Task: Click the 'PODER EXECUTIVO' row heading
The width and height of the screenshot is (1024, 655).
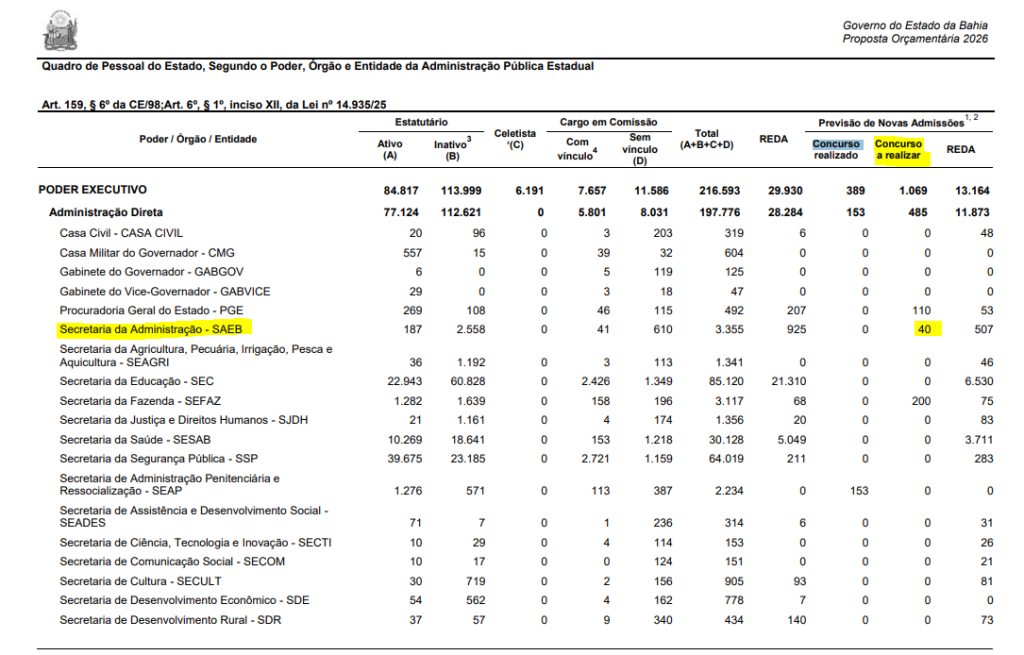Action: point(93,190)
